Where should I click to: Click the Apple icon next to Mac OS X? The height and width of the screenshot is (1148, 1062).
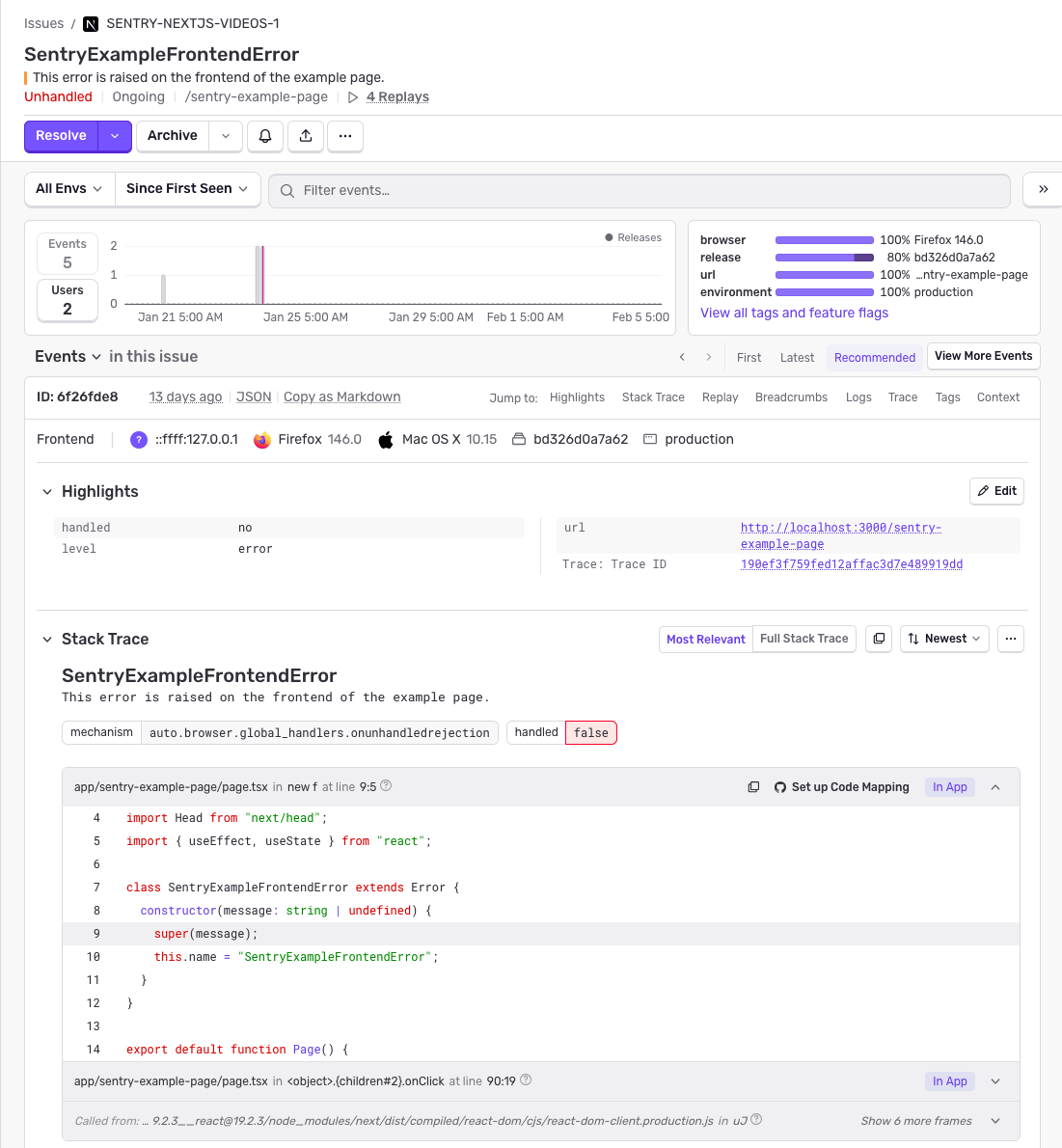click(385, 439)
